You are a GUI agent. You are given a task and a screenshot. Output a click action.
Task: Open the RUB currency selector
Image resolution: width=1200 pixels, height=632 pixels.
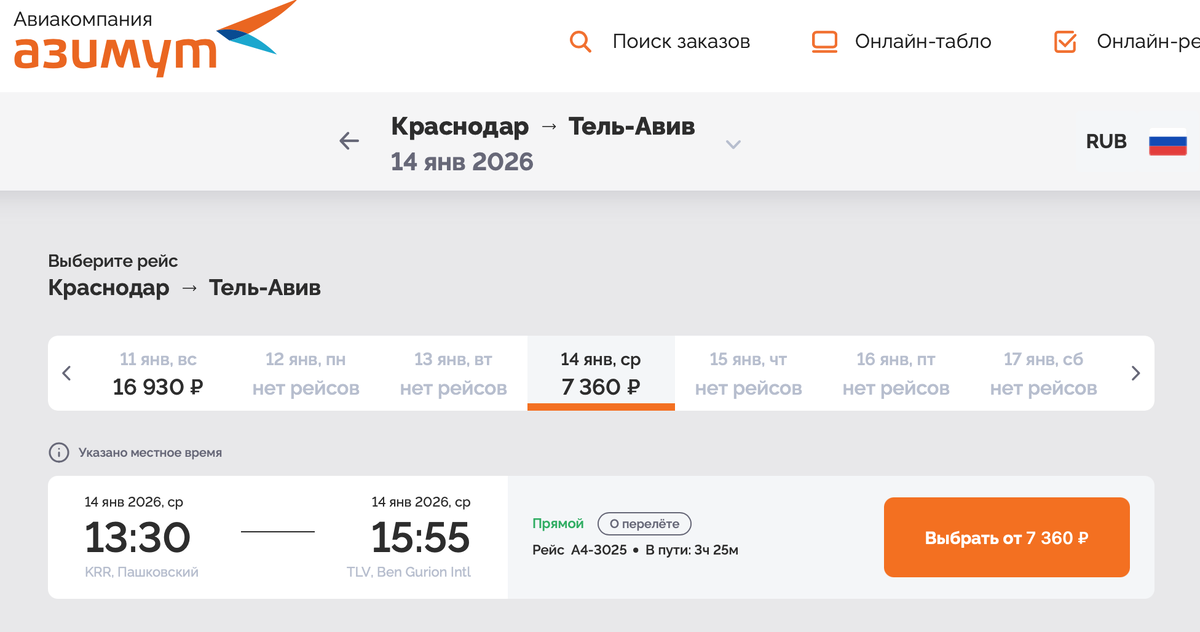point(1106,141)
